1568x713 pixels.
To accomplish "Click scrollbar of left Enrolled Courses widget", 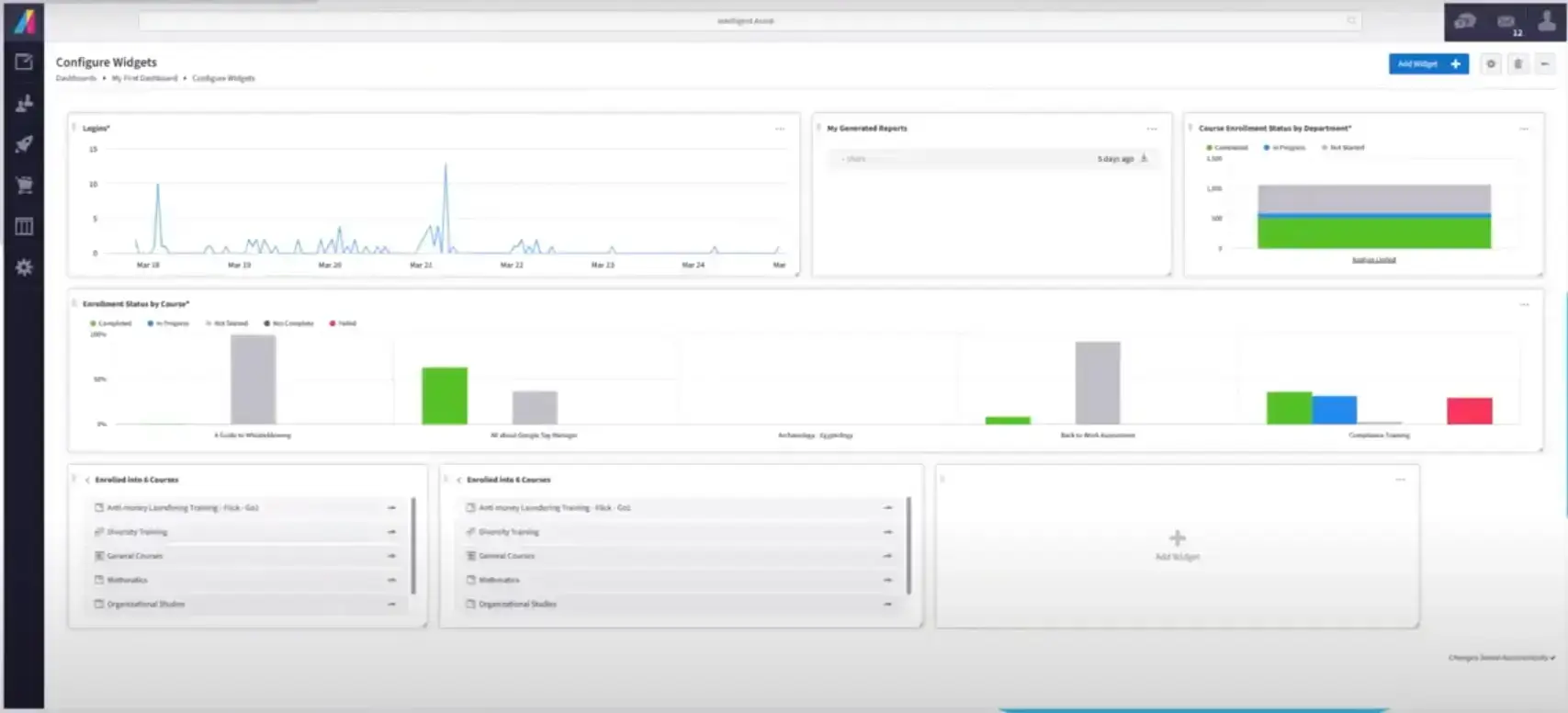I will (413, 546).
